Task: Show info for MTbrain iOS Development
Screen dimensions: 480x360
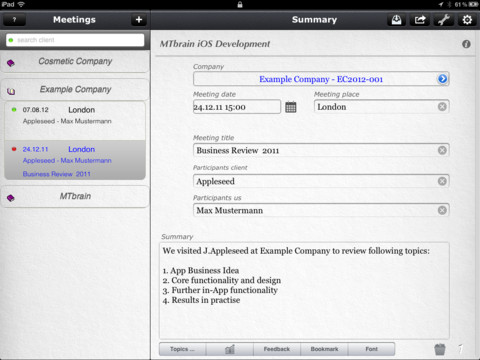Action: [466, 44]
